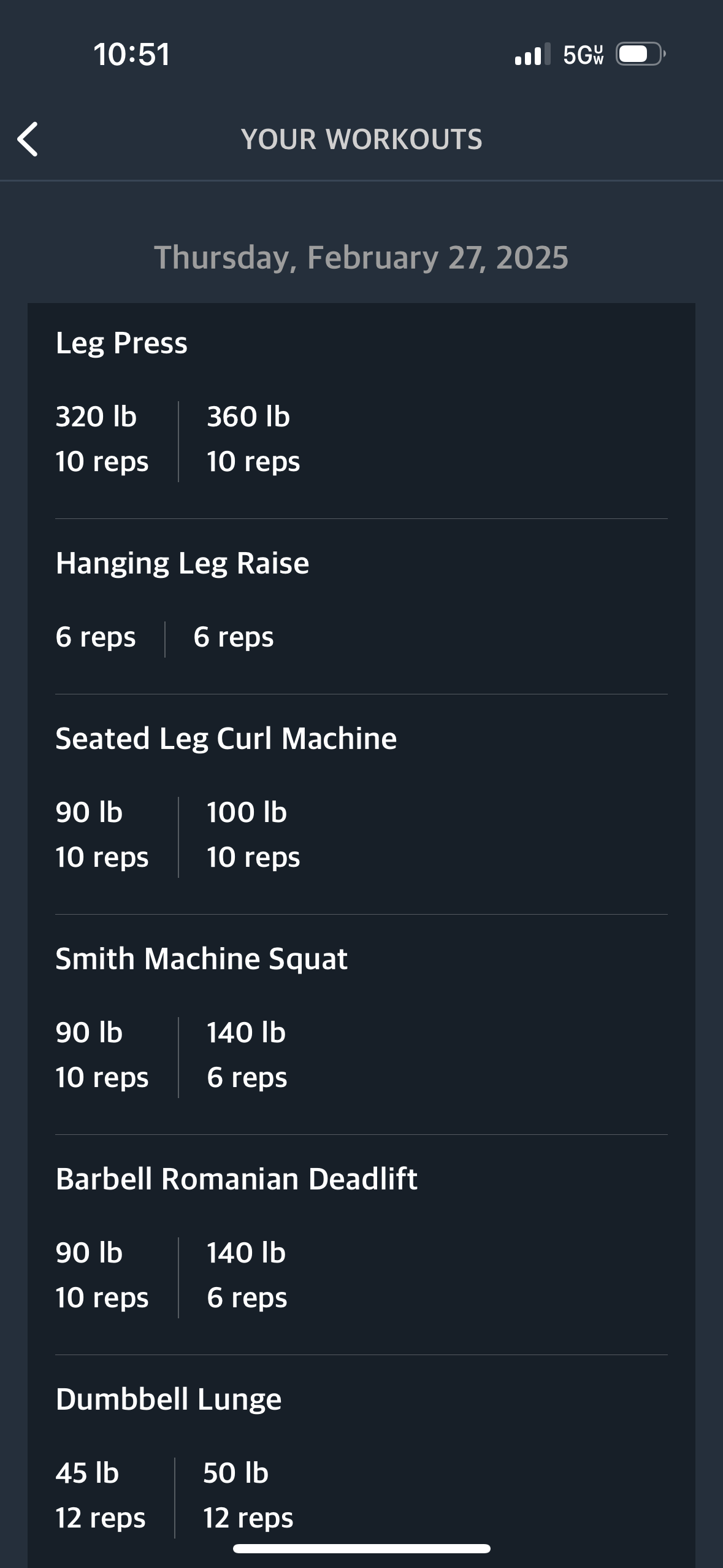
Task: Open the Barbell Romanian Deadlift exercise
Action: tap(237, 1179)
